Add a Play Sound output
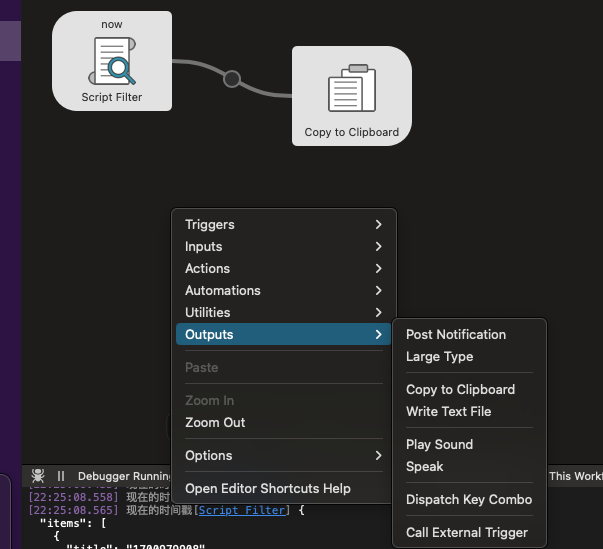 439,445
